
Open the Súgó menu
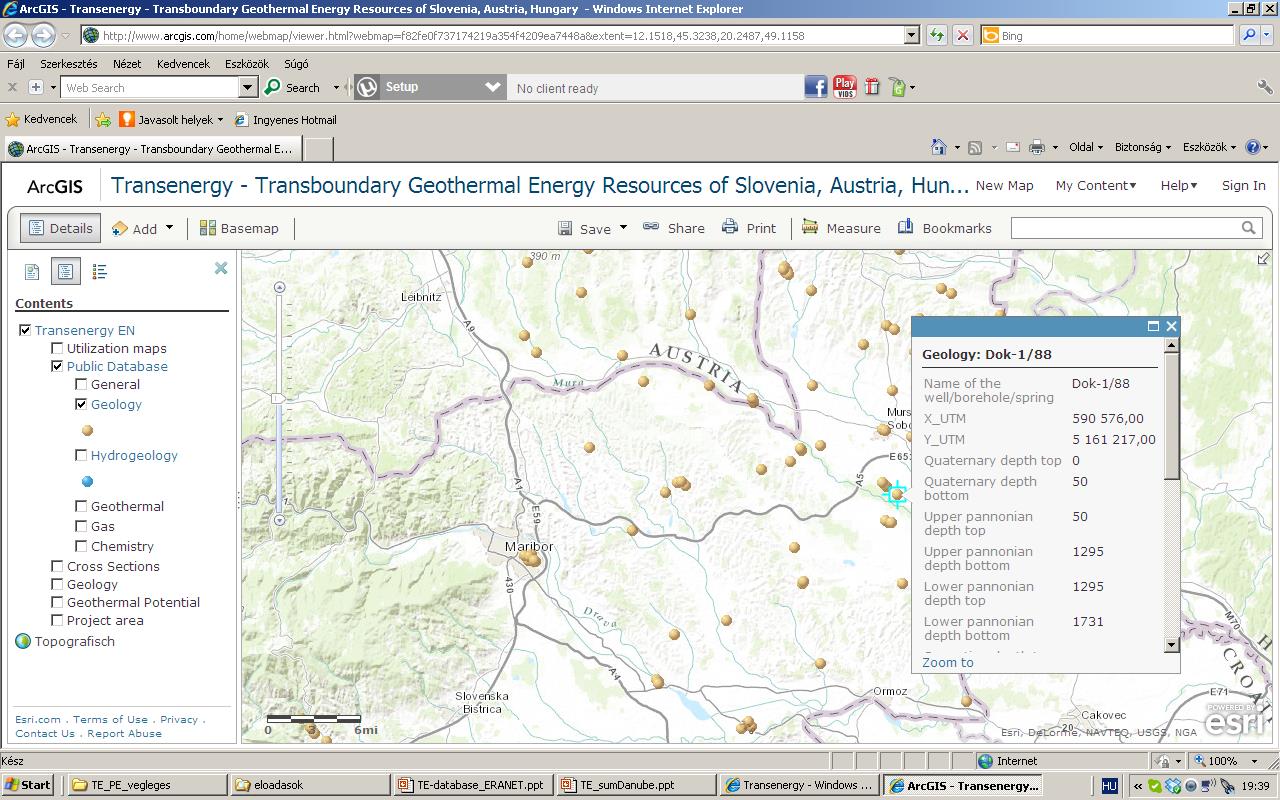pos(296,63)
